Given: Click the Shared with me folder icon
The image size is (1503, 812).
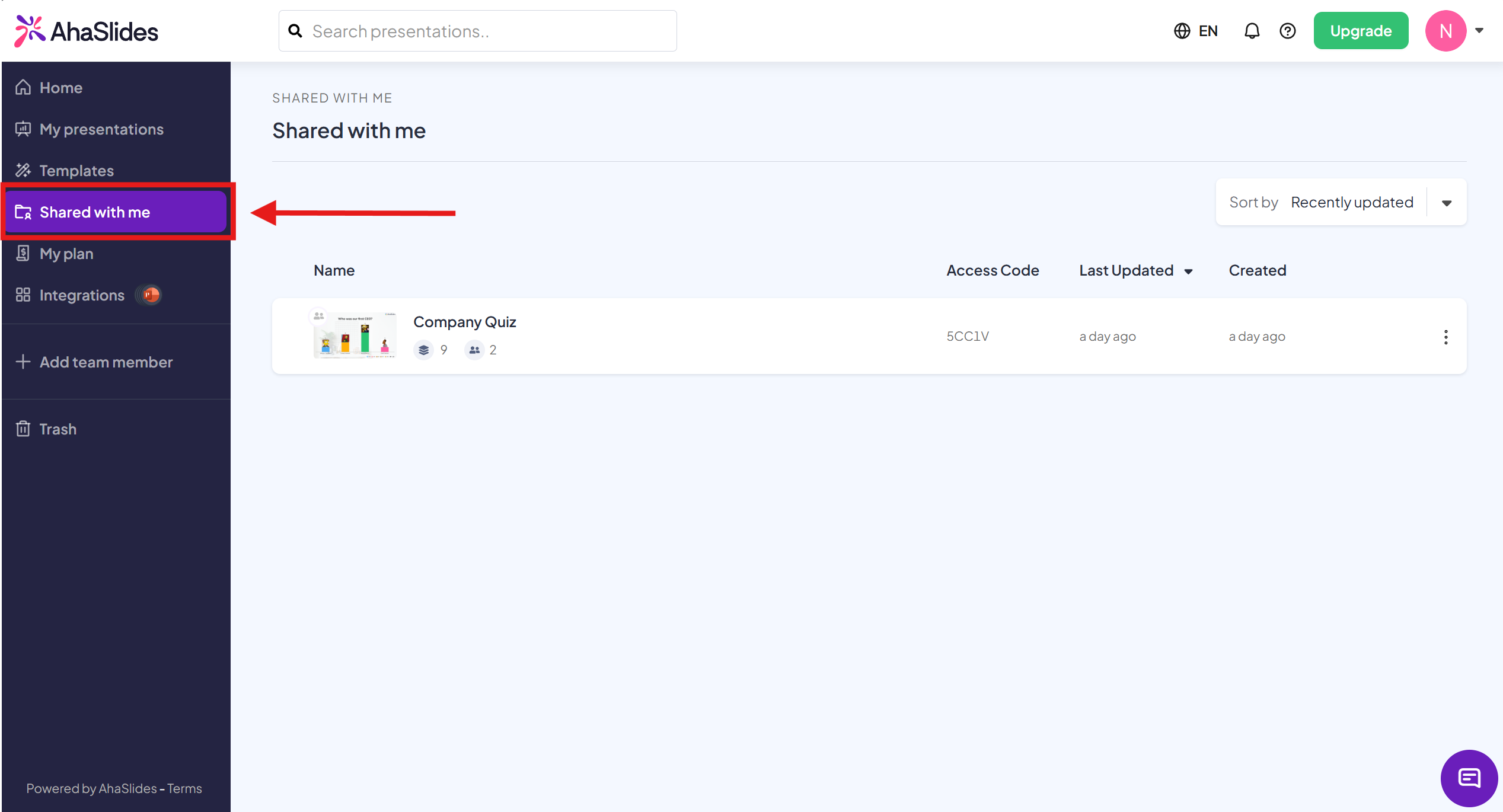Looking at the screenshot, I should [23, 212].
